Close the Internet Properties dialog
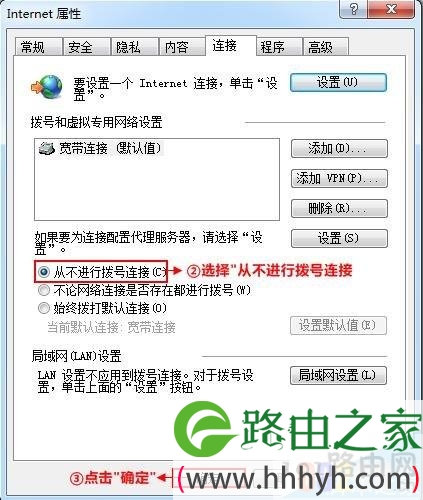 391,9
